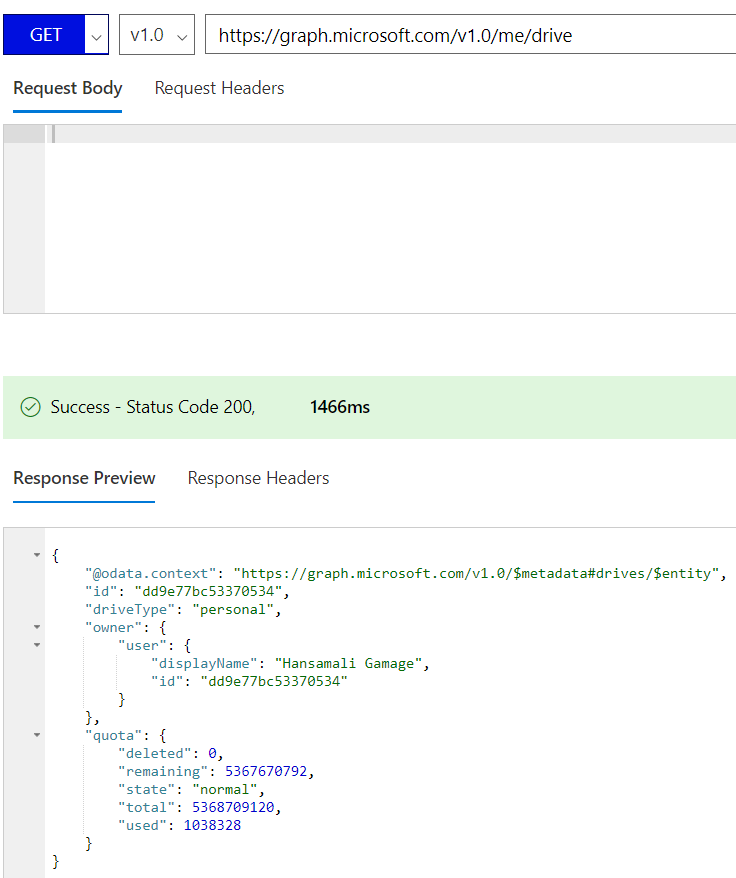Switch to the Response Headers tab
The image size is (736, 878).
pyautogui.click(x=258, y=478)
